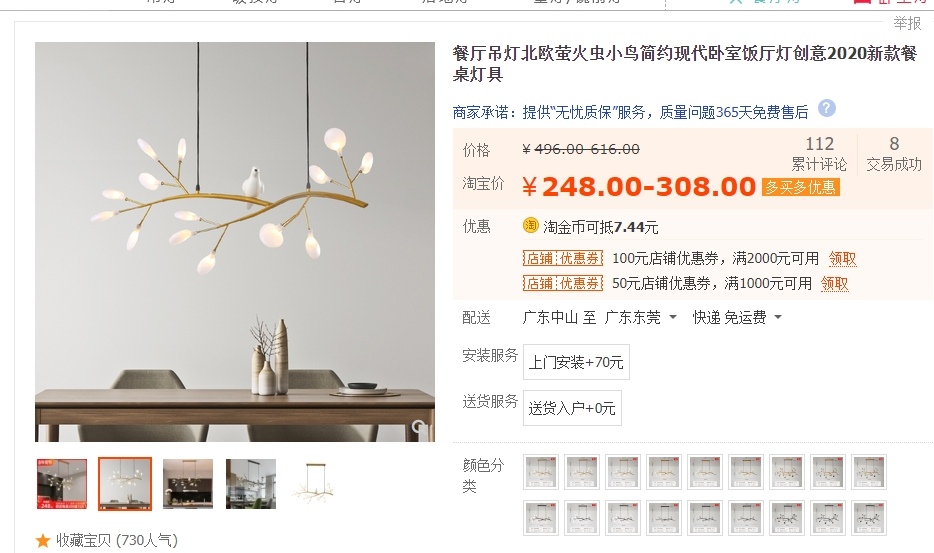Click the second 店铺优惠券 coupon badge
This screenshot has height=553, width=934.
point(563,283)
